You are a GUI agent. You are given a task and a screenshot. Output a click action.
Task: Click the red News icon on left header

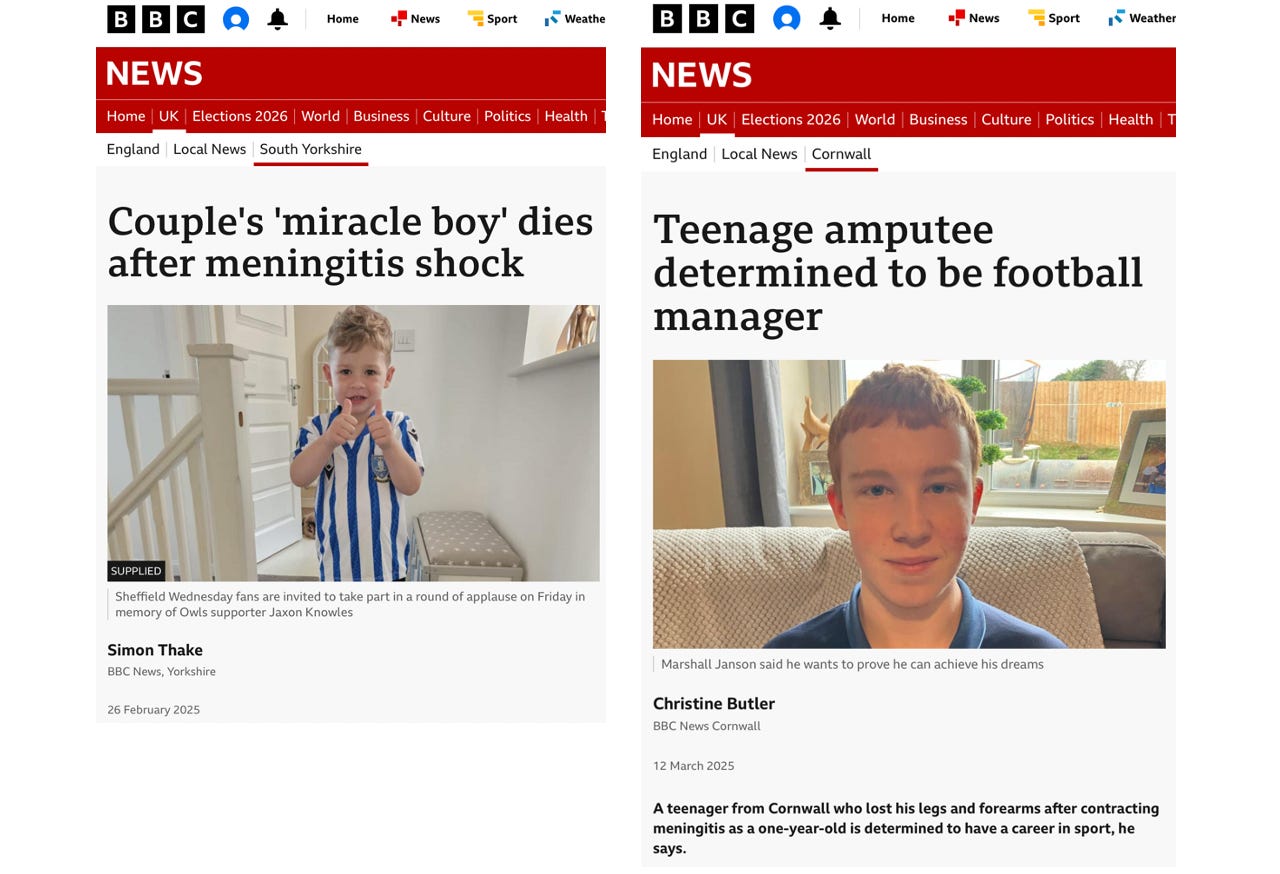(x=398, y=18)
